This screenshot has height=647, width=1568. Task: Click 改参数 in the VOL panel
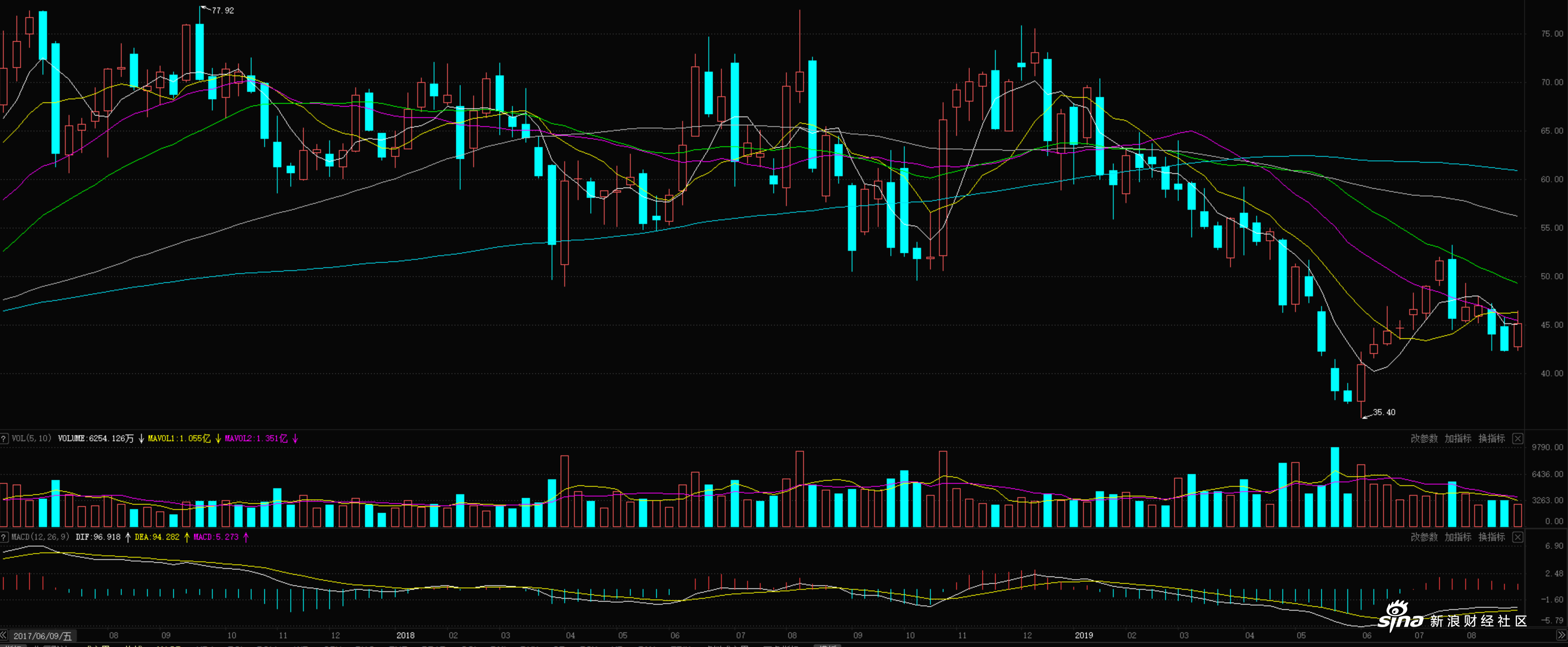pyautogui.click(x=1424, y=438)
